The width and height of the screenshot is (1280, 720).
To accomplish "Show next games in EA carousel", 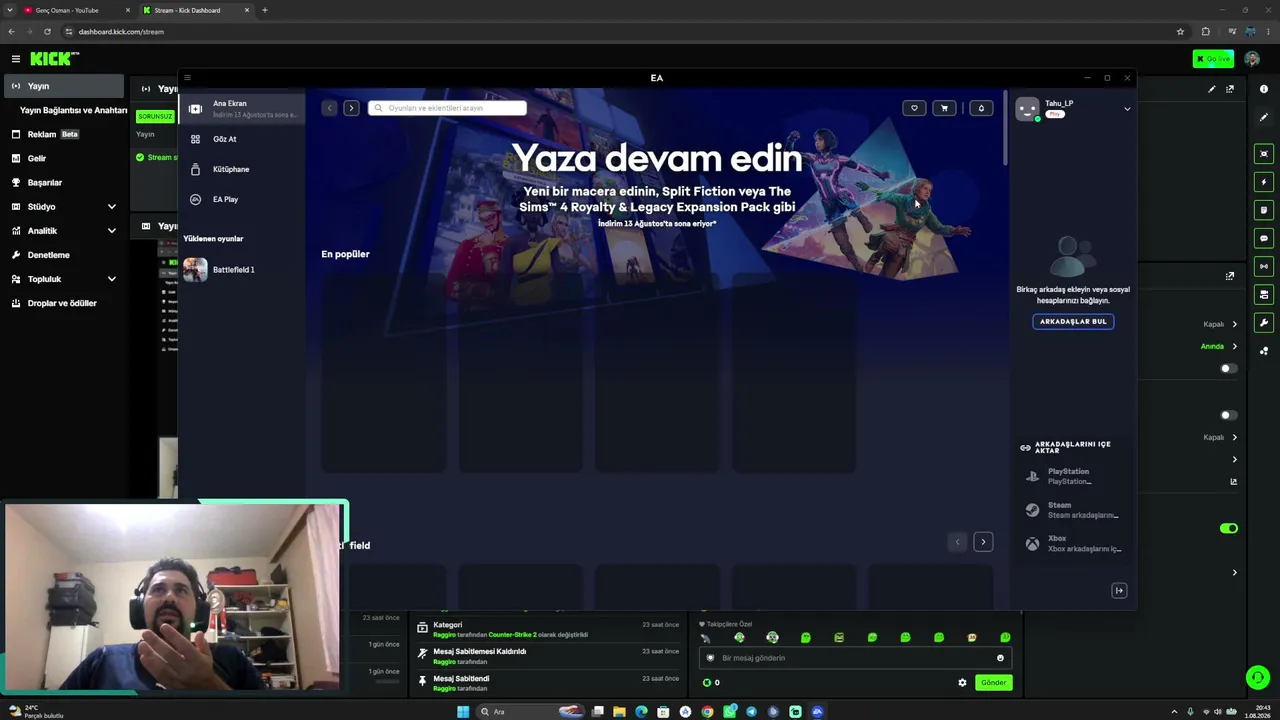I will click(x=983, y=542).
